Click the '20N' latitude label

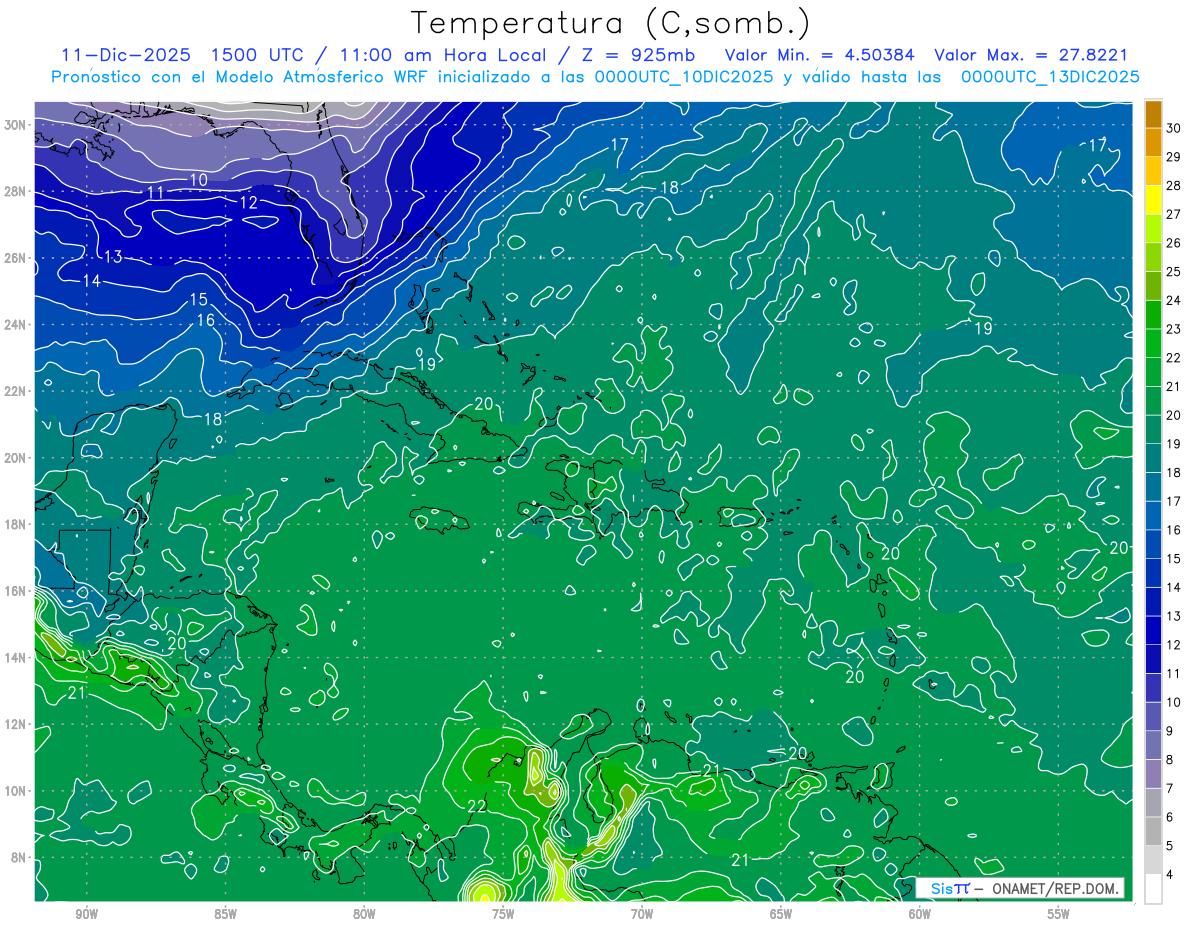(15, 458)
